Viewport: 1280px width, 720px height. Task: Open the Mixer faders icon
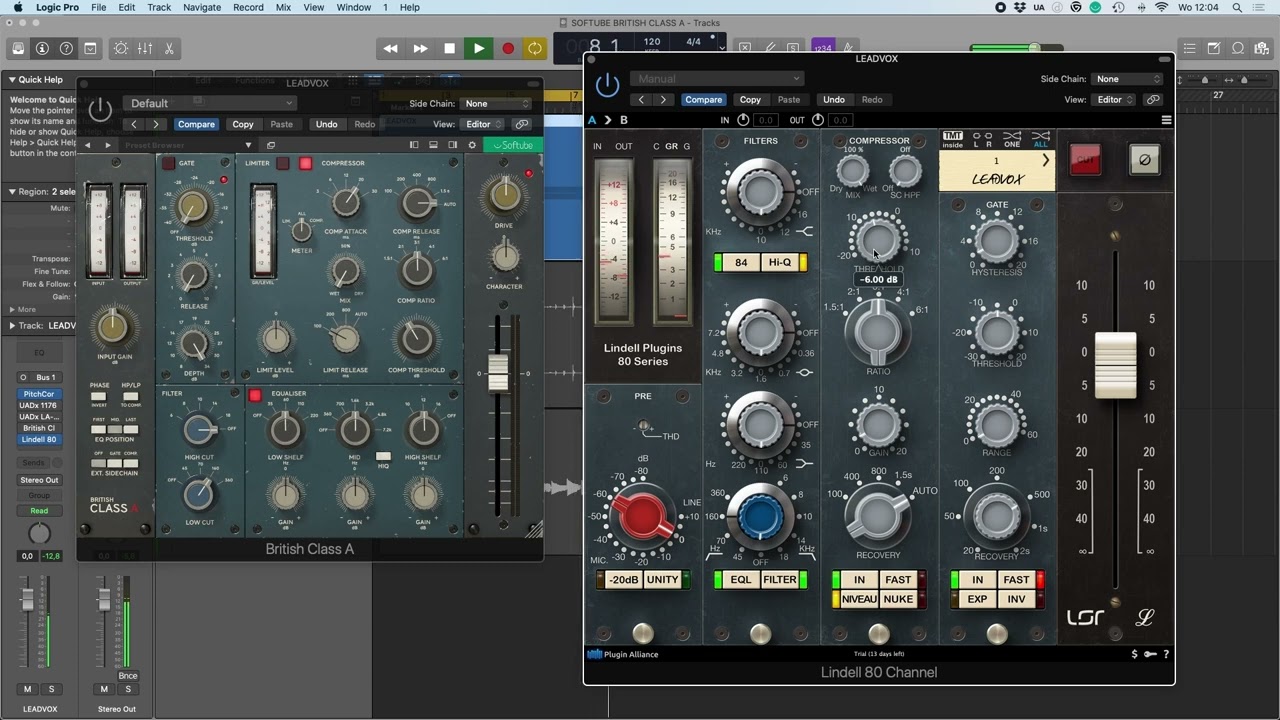(x=145, y=48)
